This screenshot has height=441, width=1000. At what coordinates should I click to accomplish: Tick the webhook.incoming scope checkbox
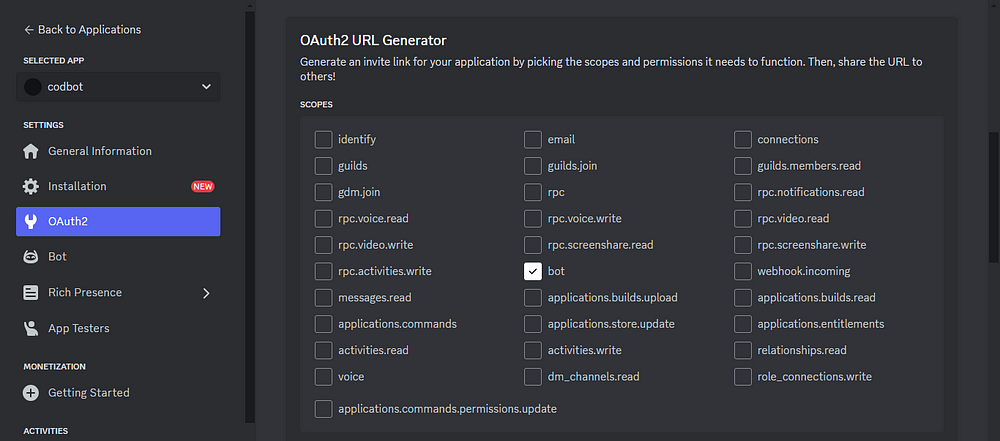tap(742, 271)
